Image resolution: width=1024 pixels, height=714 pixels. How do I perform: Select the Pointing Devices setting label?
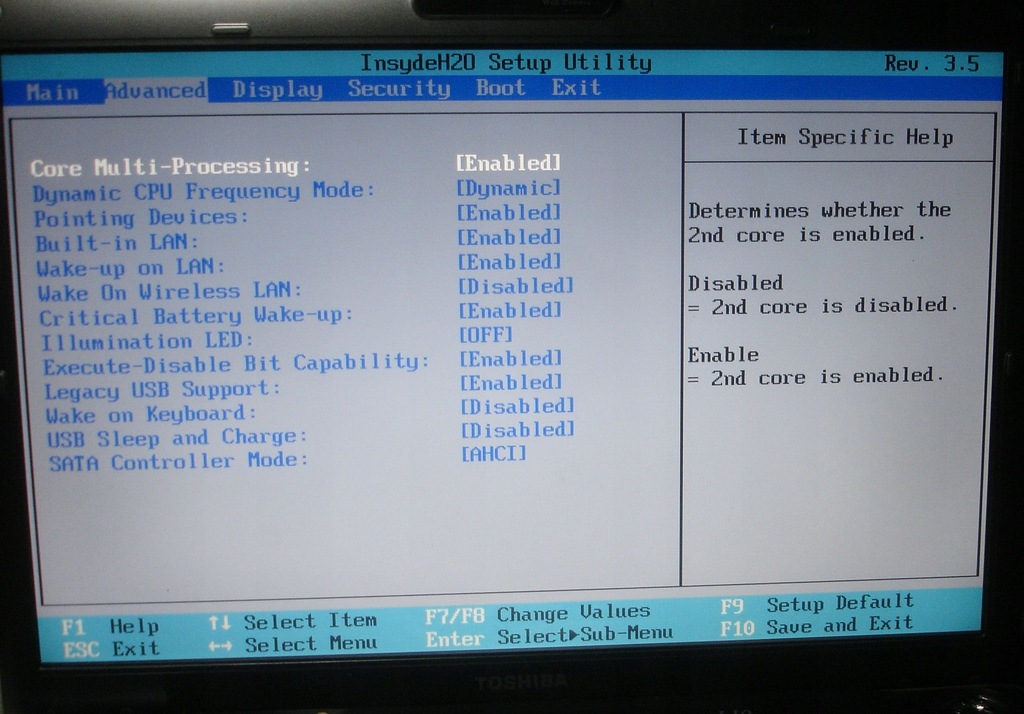pos(141,217)
